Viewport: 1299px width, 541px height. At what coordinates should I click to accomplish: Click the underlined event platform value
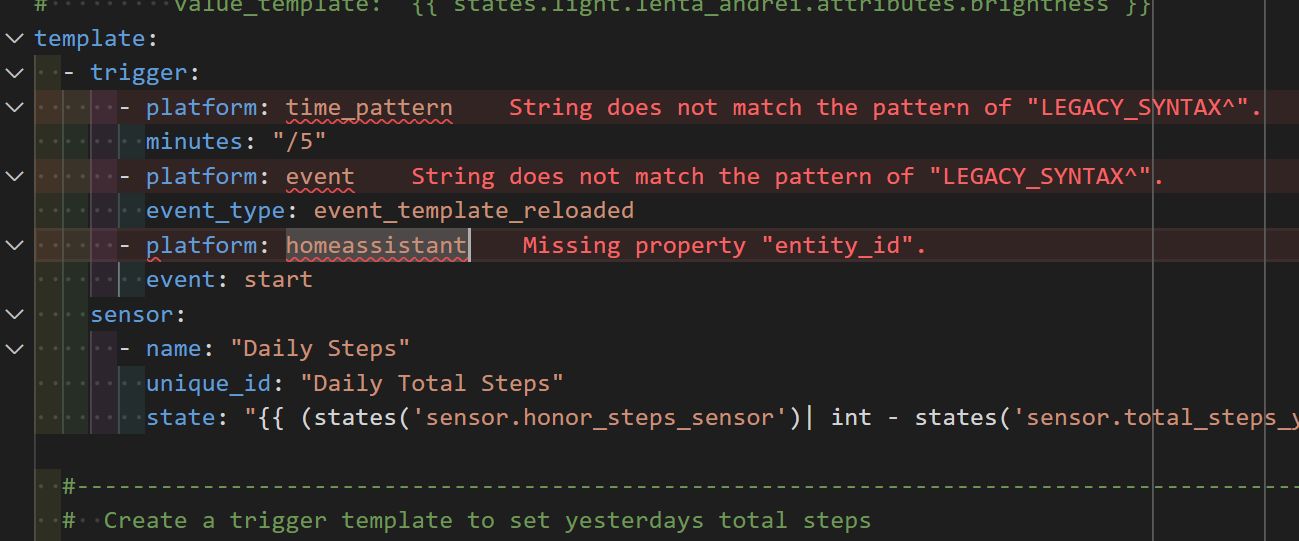pos(320,177)
